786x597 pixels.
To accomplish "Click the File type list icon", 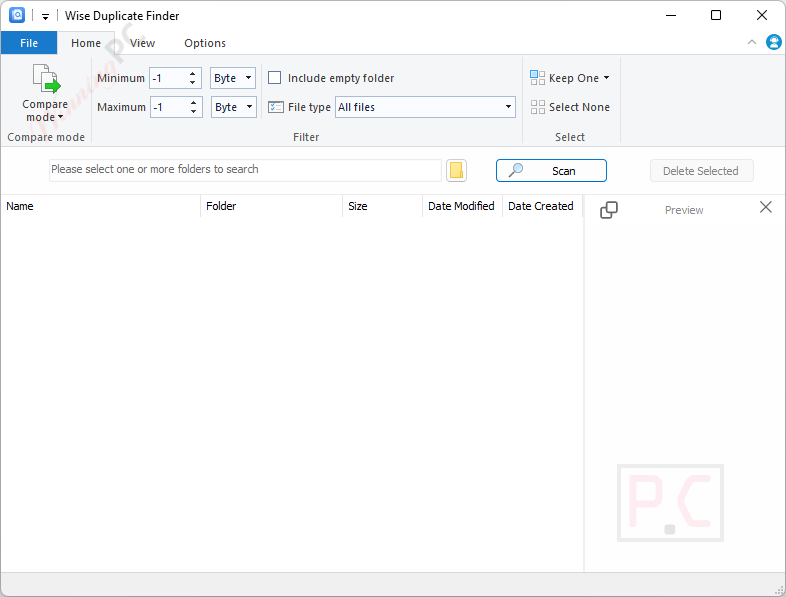I will click(x=276, y=107).
